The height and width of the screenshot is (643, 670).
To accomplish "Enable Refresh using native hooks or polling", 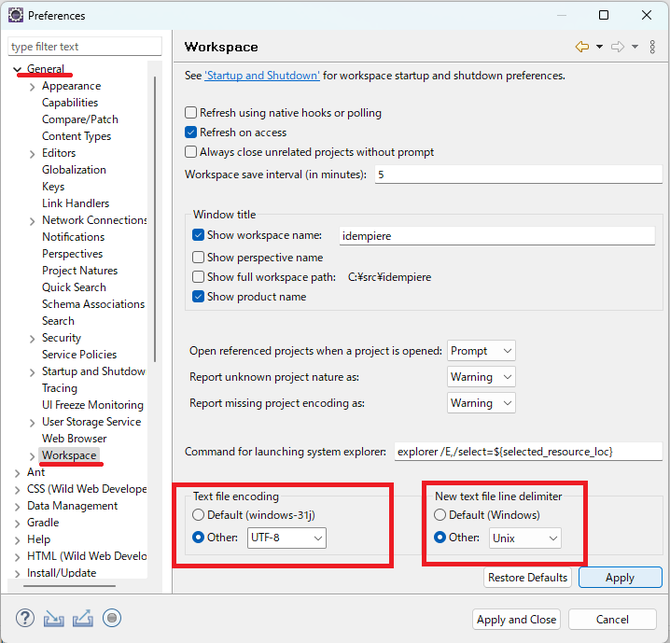I will pos(191,112).
